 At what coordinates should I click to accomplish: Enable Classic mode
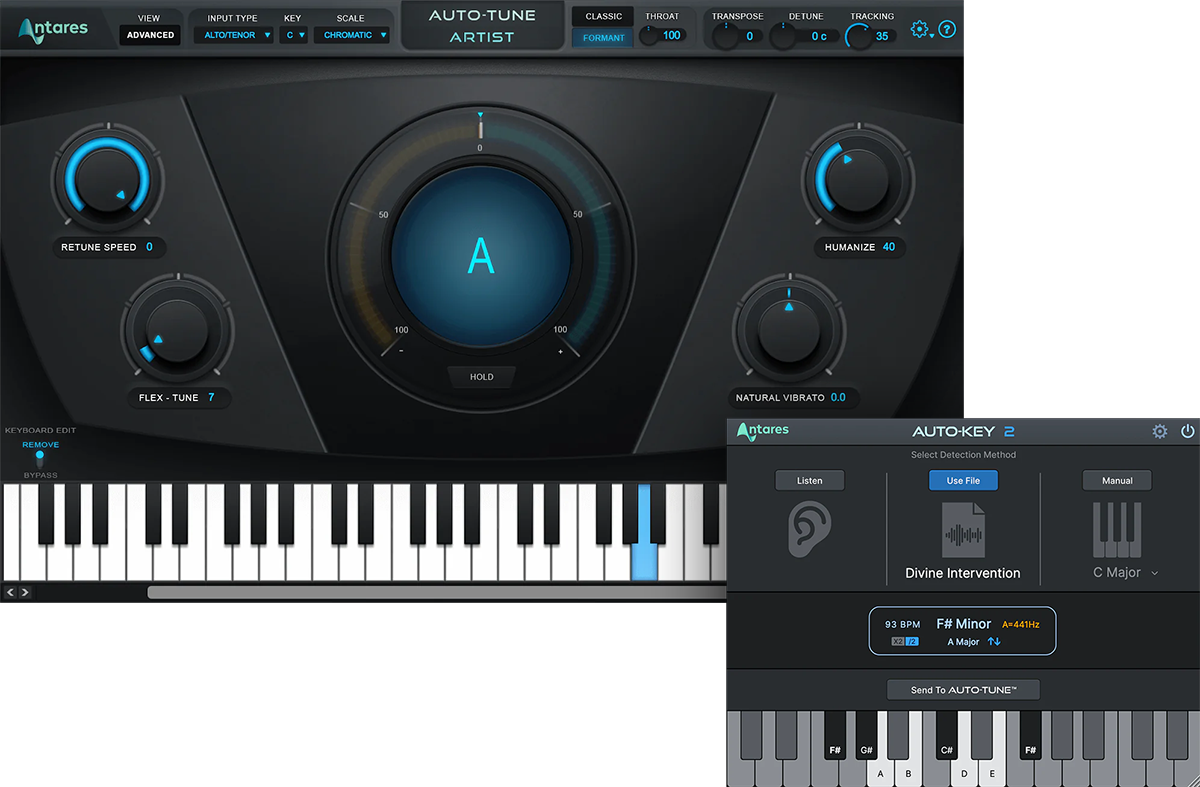coord(603,16)
